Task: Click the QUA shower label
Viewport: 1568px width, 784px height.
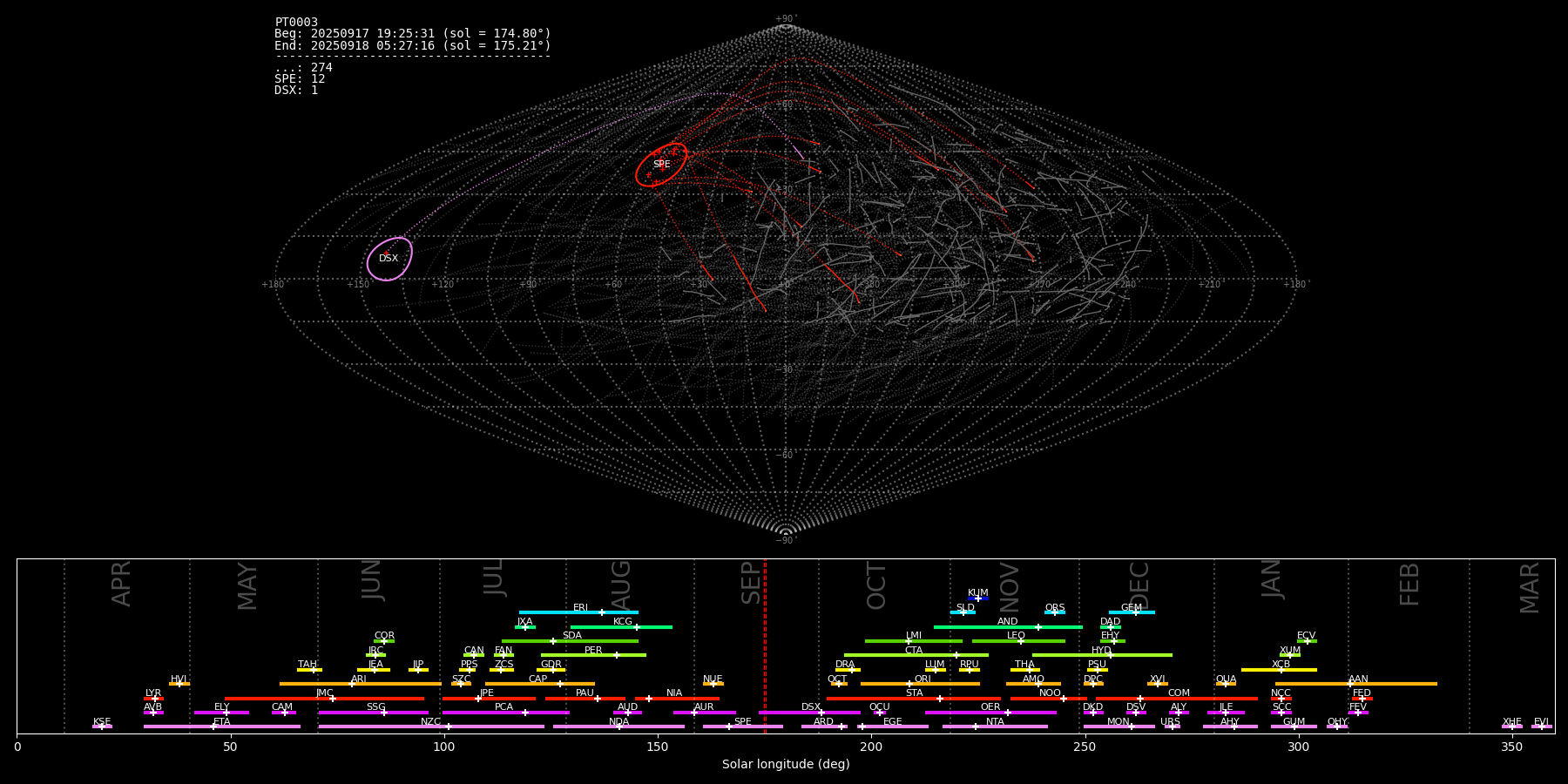Action: [1227, 679]
